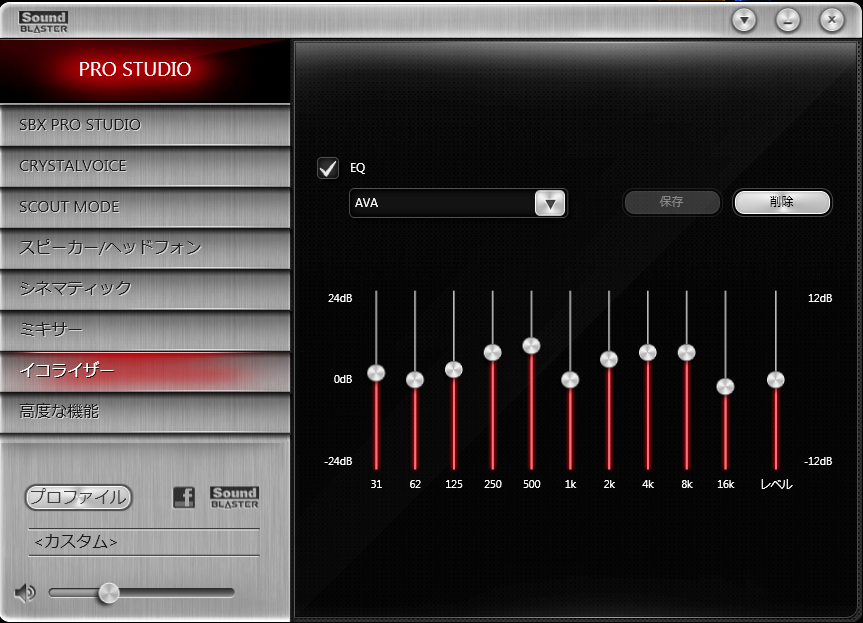Open 高度な機能 section

pyautogui.click(x=145, y=412)
